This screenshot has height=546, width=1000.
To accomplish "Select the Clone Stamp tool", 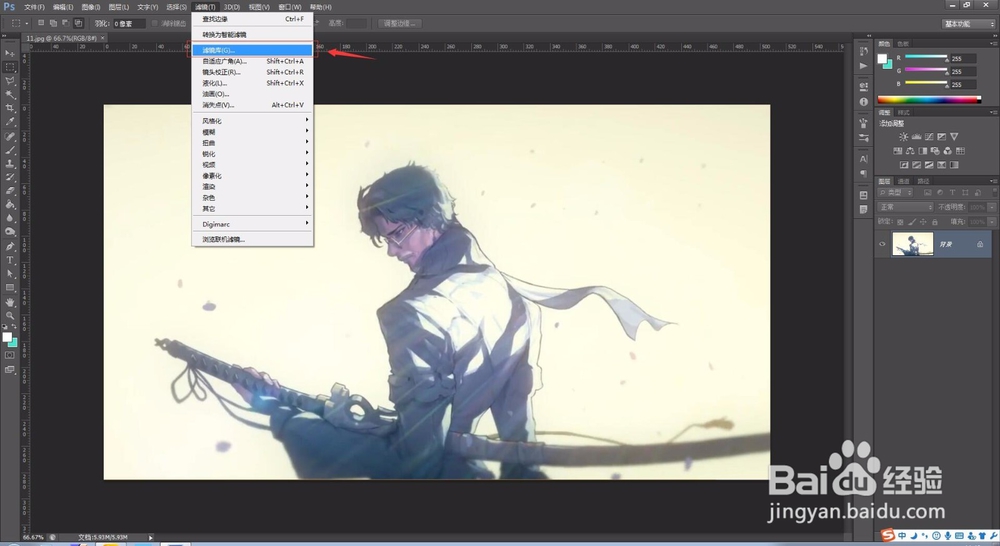I will click(x=10, y=164).
